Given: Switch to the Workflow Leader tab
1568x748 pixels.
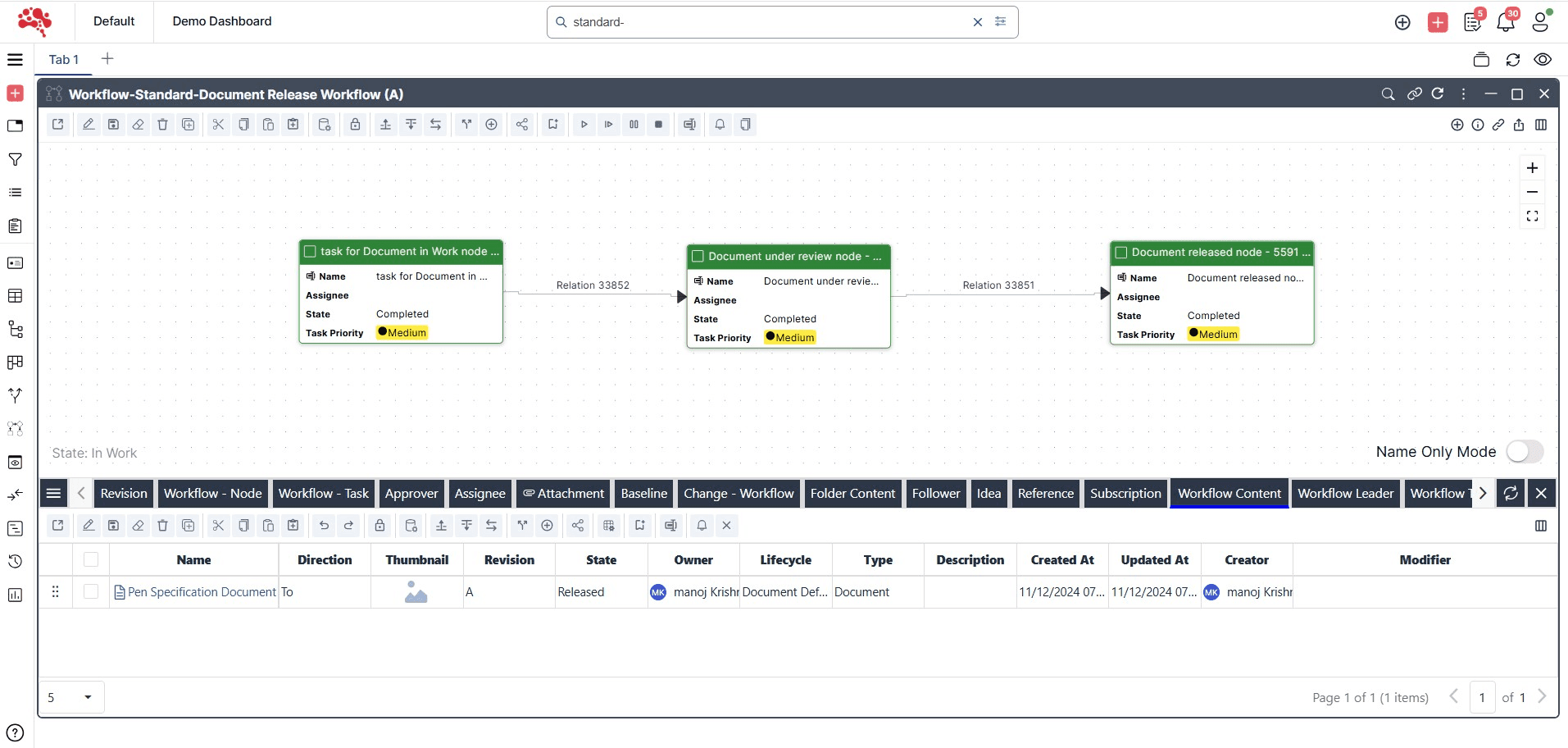Looking at the screenshot, I should pos(1345,493).
